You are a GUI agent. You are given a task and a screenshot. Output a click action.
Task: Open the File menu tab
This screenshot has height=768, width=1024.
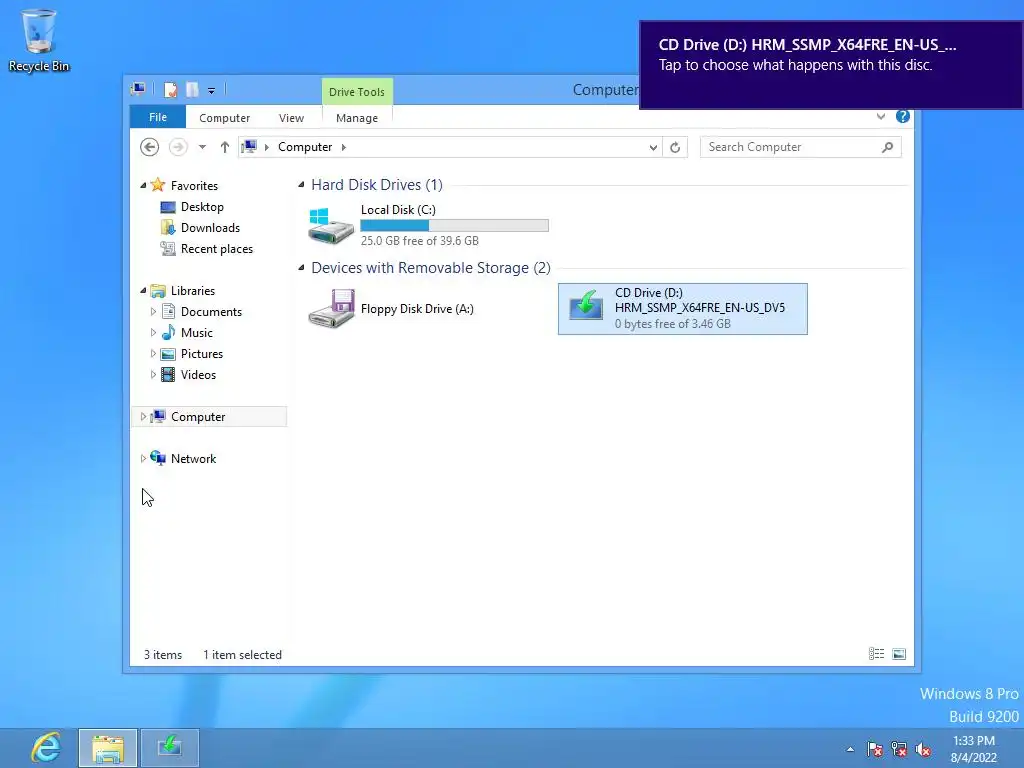point(157,117)
